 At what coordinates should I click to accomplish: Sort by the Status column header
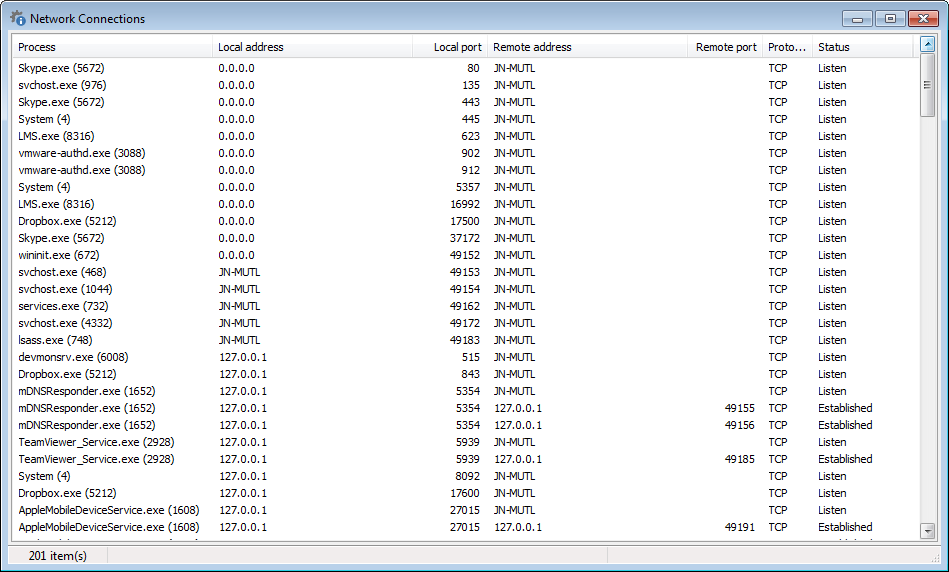862,47
